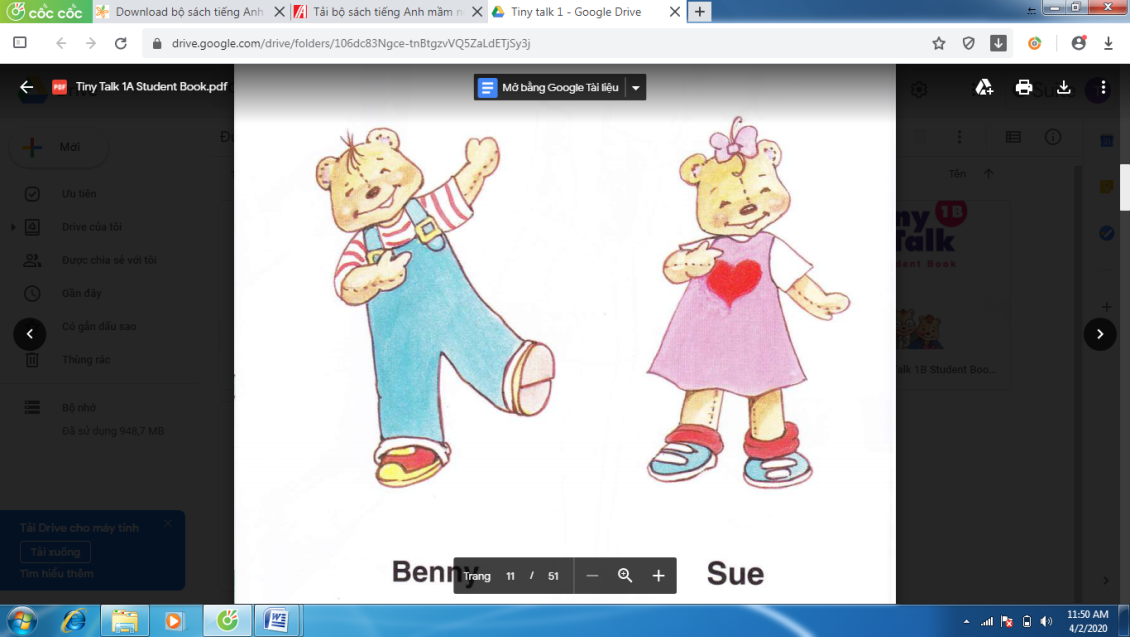This screenshot has height=637, width=1130.
Task: Go back one page in the browser
Action: tap(61, 43)
